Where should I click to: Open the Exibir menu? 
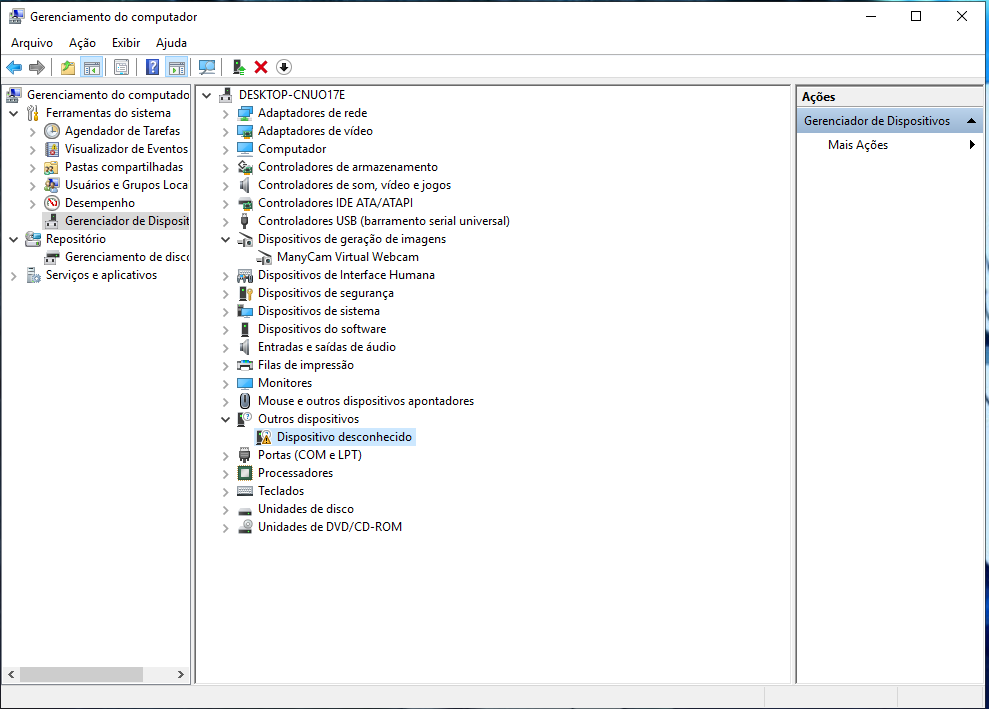126,43
